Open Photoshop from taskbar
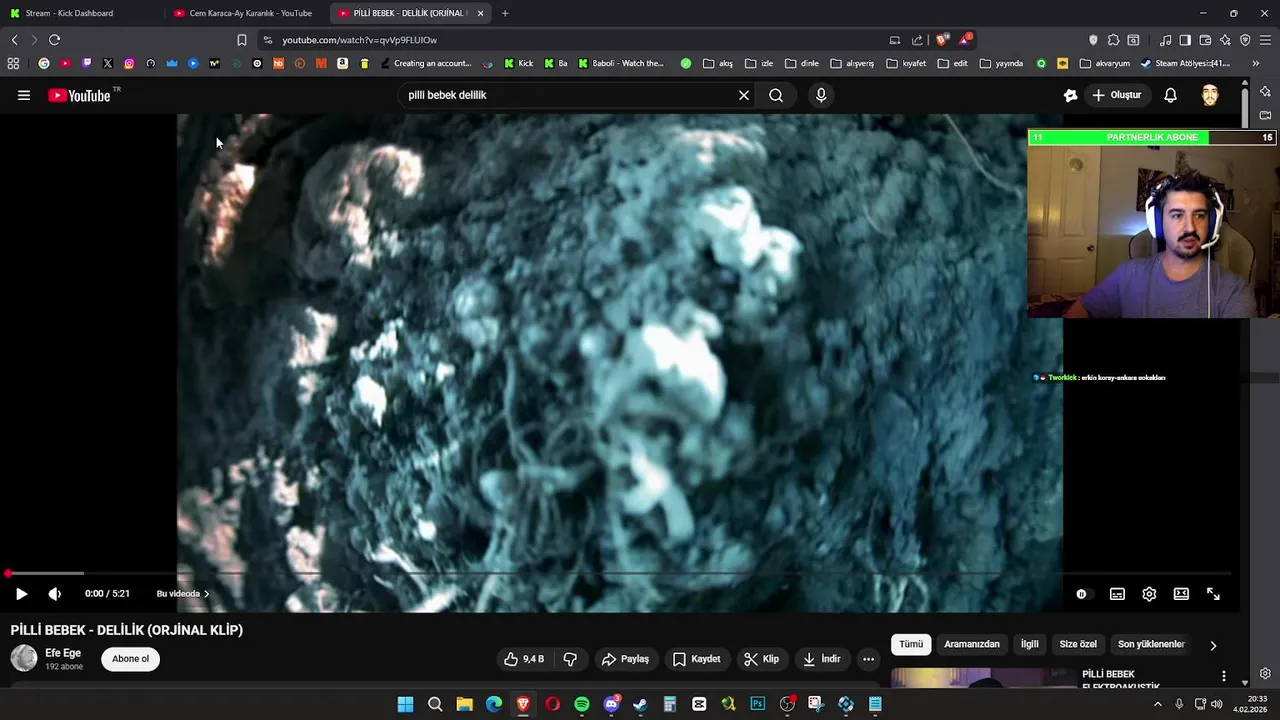1280x720 pixels. 758,704
